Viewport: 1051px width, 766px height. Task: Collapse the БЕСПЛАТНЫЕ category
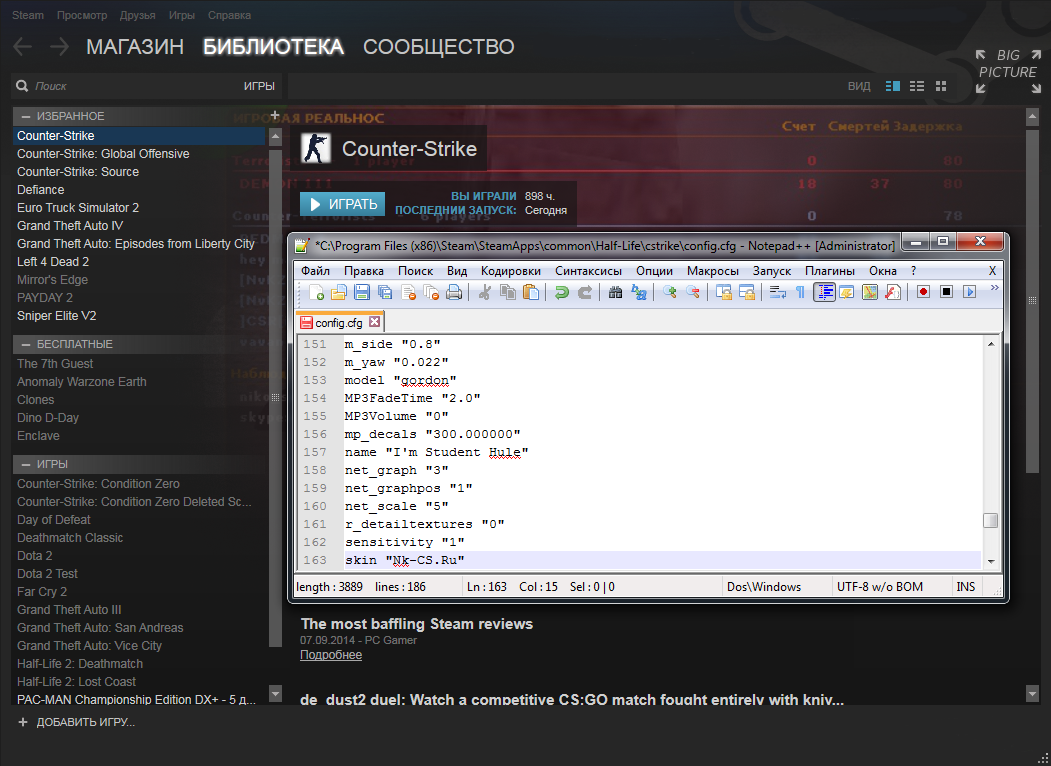click(25, 344)
